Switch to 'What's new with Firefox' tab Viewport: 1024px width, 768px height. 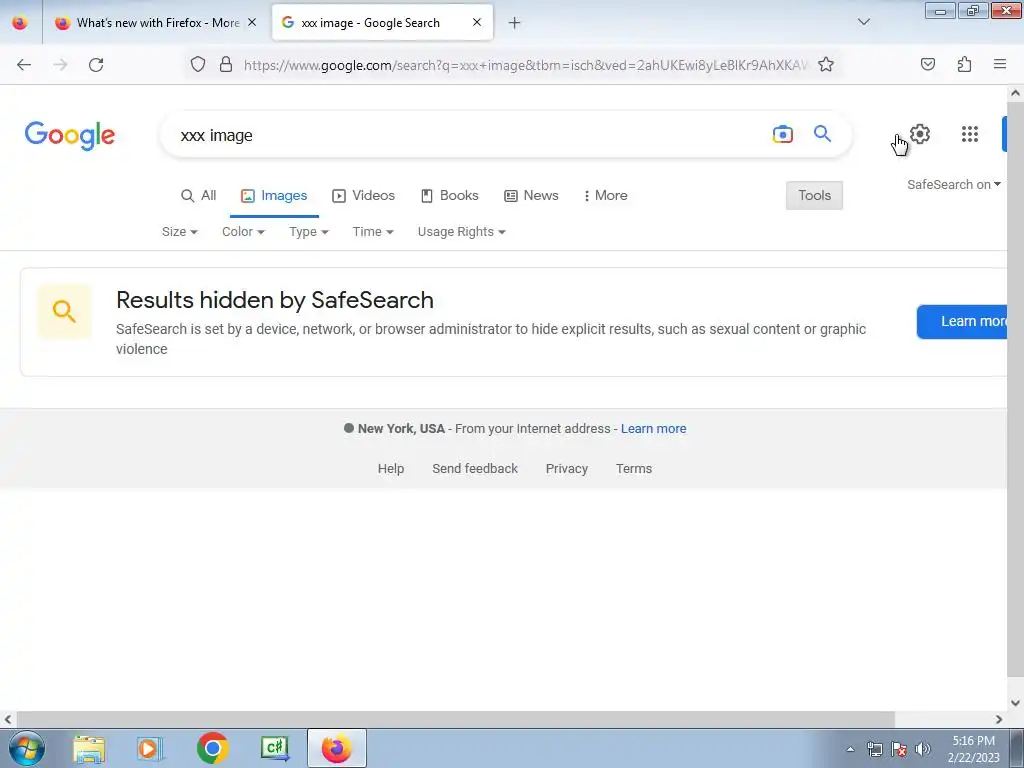156,23
